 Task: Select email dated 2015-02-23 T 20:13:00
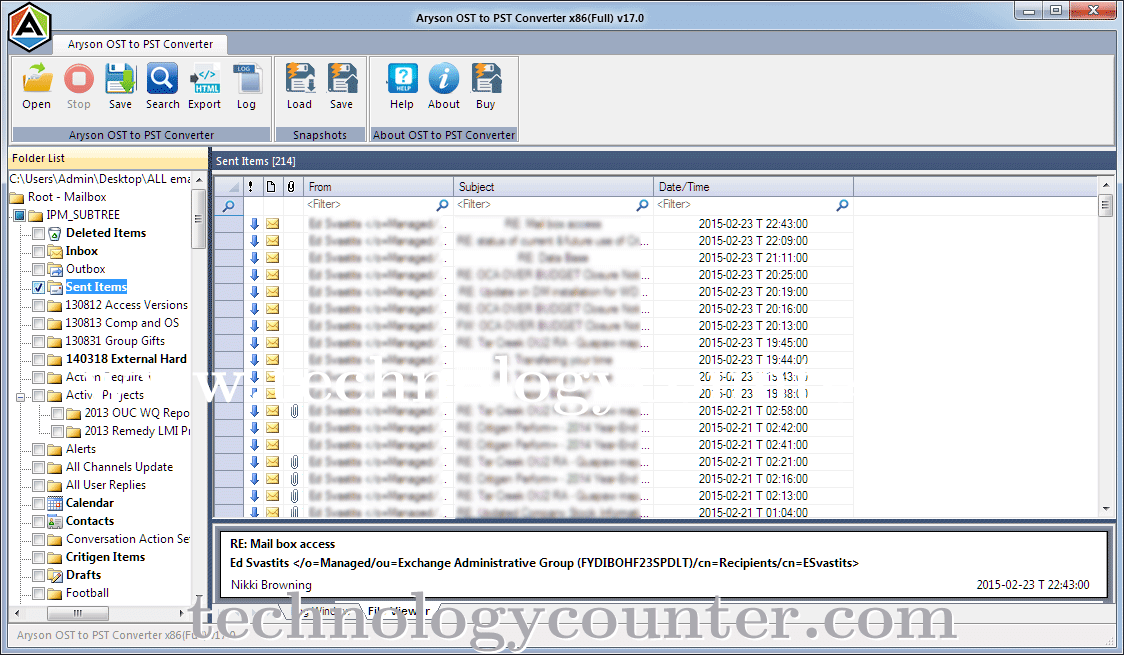tap(534, 326)
